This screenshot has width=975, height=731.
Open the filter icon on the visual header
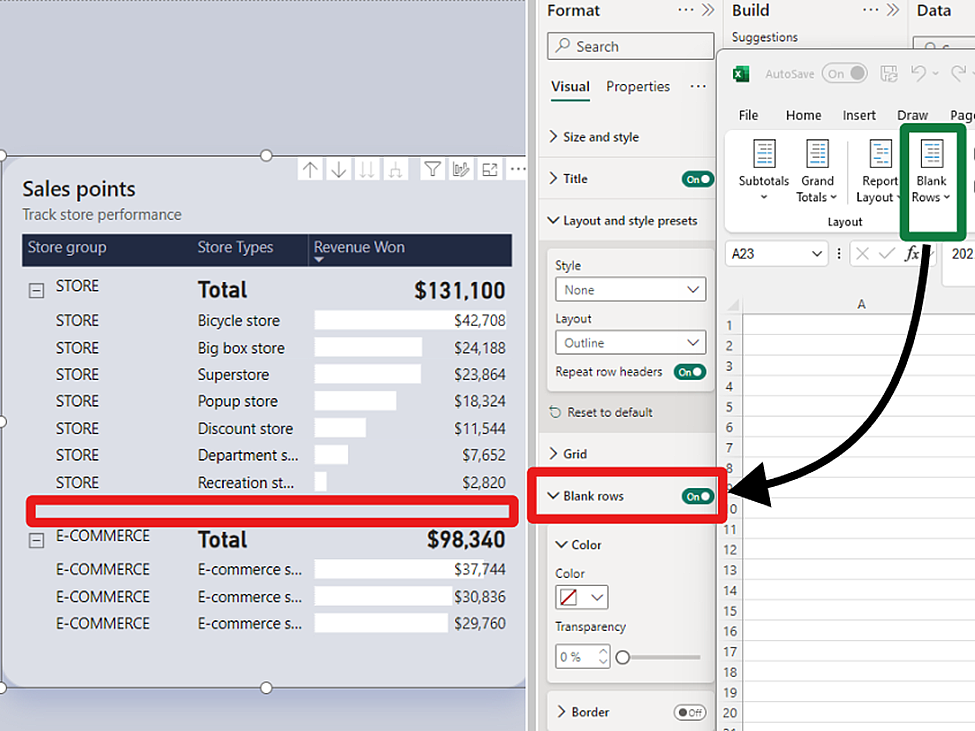click(432, 168)
